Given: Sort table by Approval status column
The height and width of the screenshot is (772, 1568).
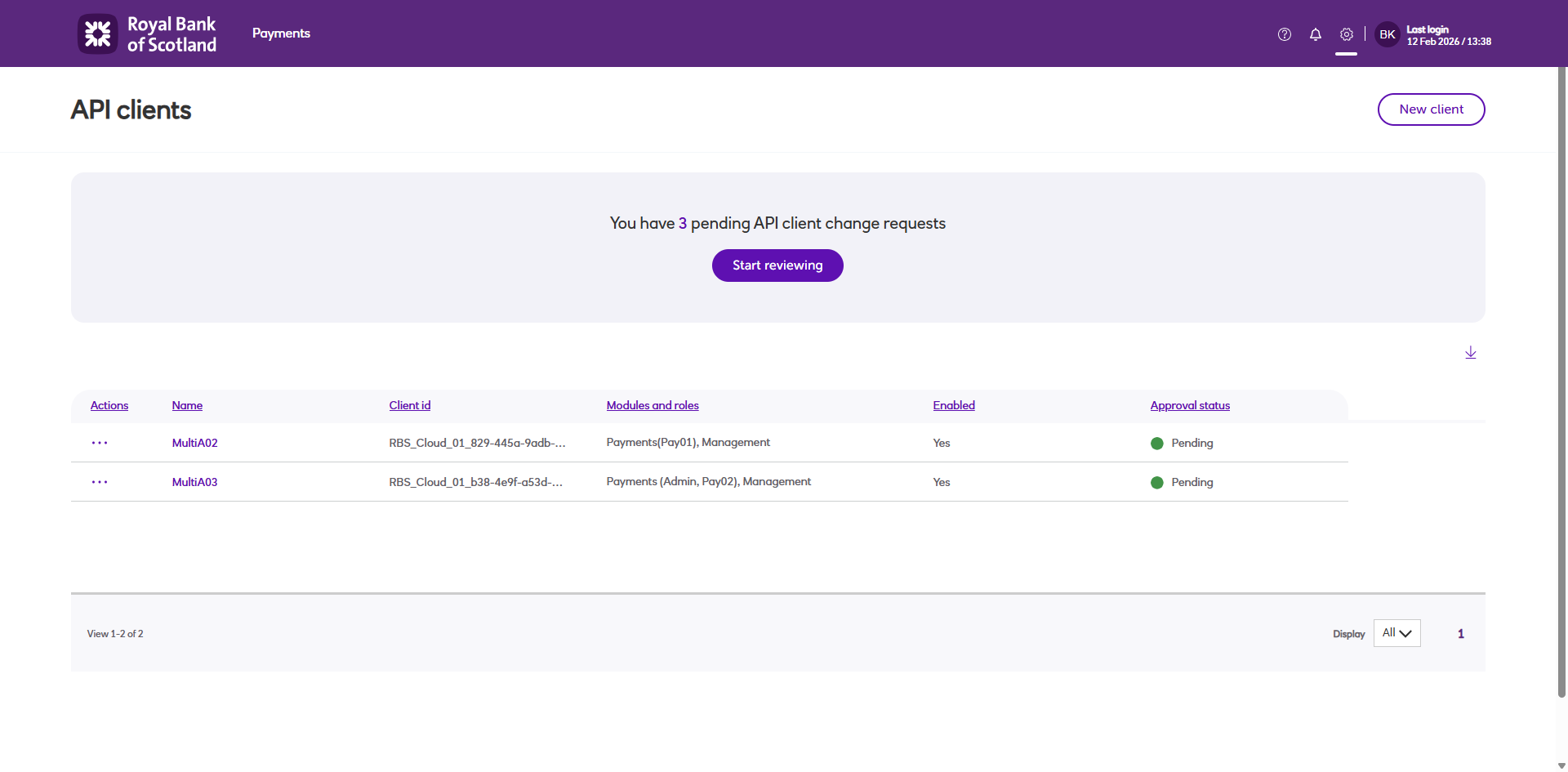Looking at the screenshot, I should 1190,405.
